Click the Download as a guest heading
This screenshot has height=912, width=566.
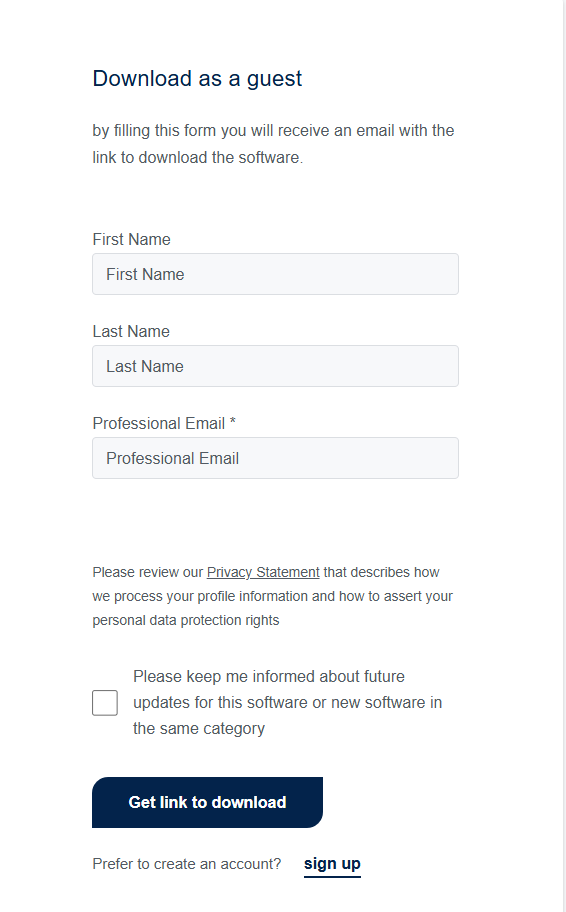pyautogui.click(x=197, y=79)
